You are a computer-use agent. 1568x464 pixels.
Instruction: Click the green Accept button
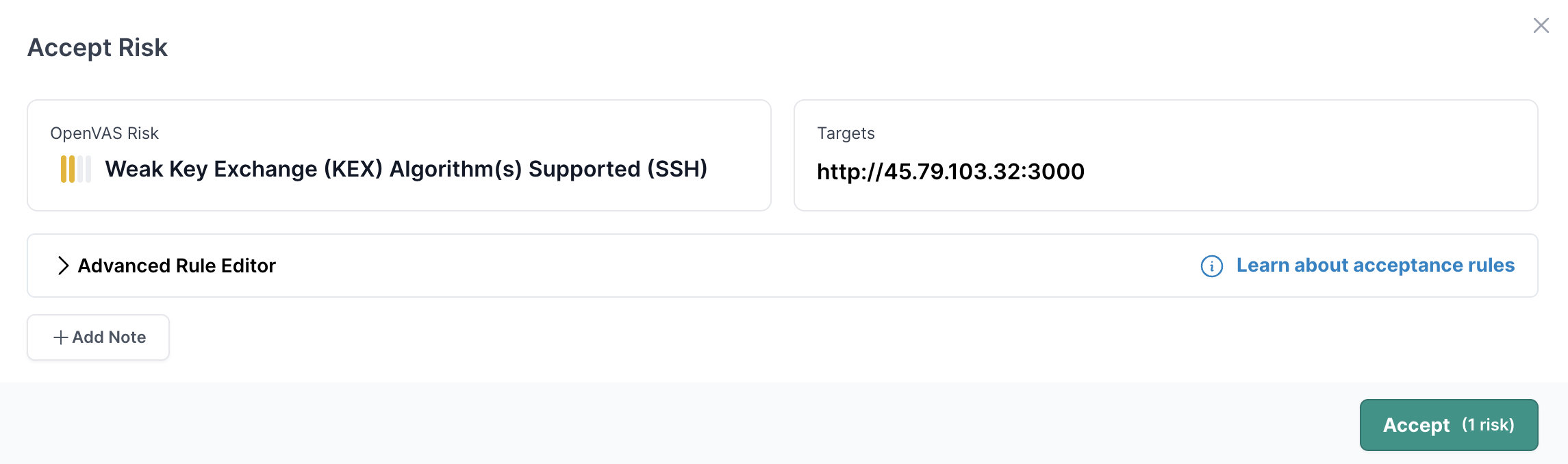(x=1416, y=425)
